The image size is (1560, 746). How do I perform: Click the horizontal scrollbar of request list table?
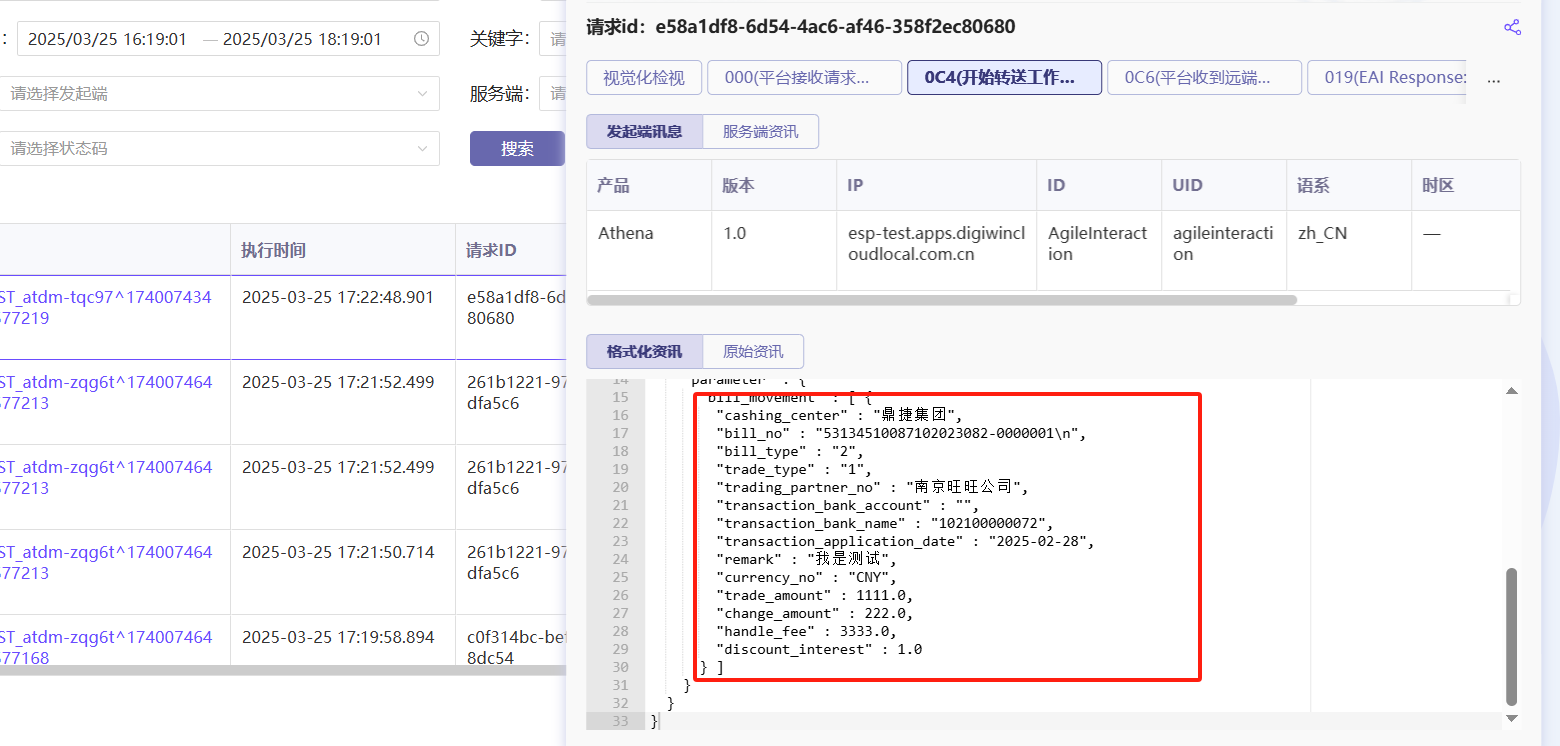click(x=283, y=670)
